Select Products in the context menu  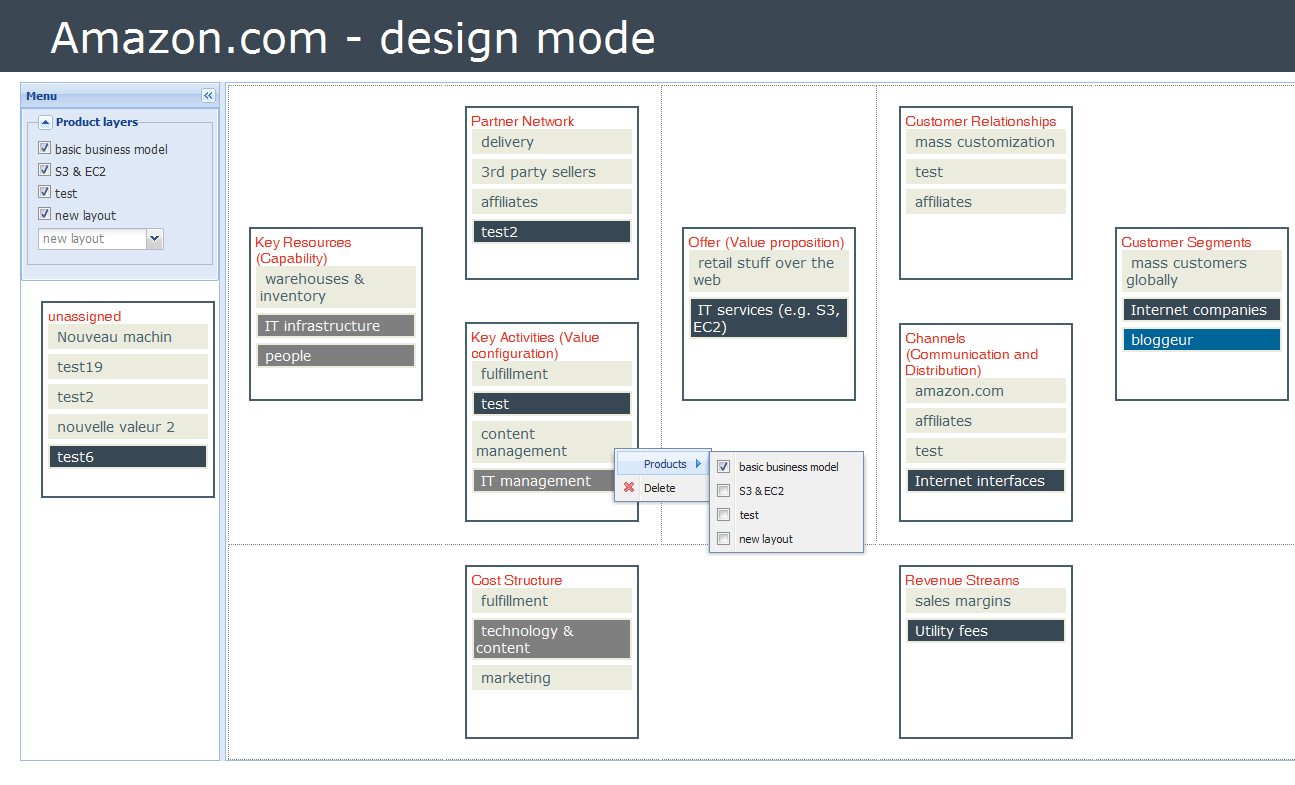coord(665,464)
